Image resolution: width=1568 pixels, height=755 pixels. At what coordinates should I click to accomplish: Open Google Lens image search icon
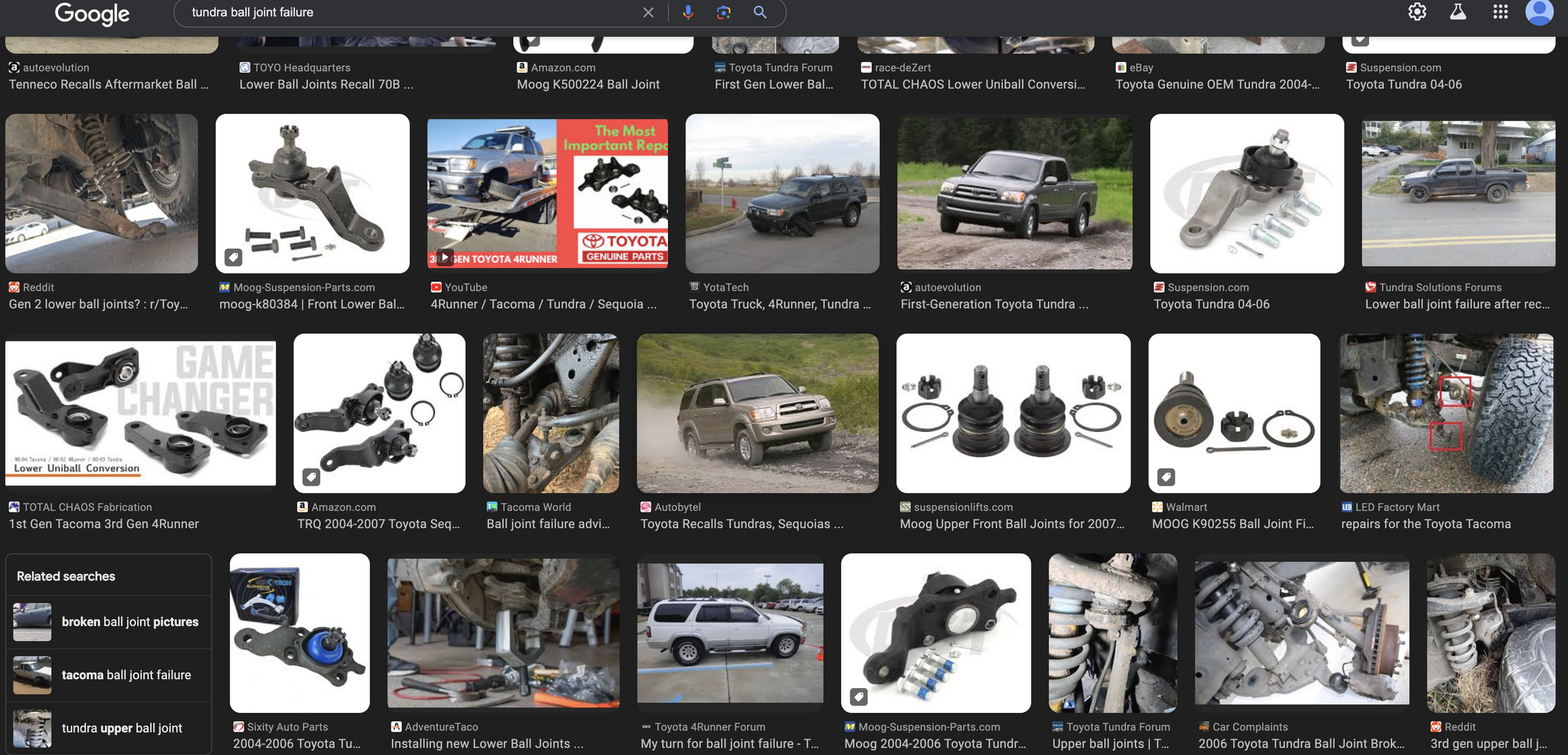point(723,13)
